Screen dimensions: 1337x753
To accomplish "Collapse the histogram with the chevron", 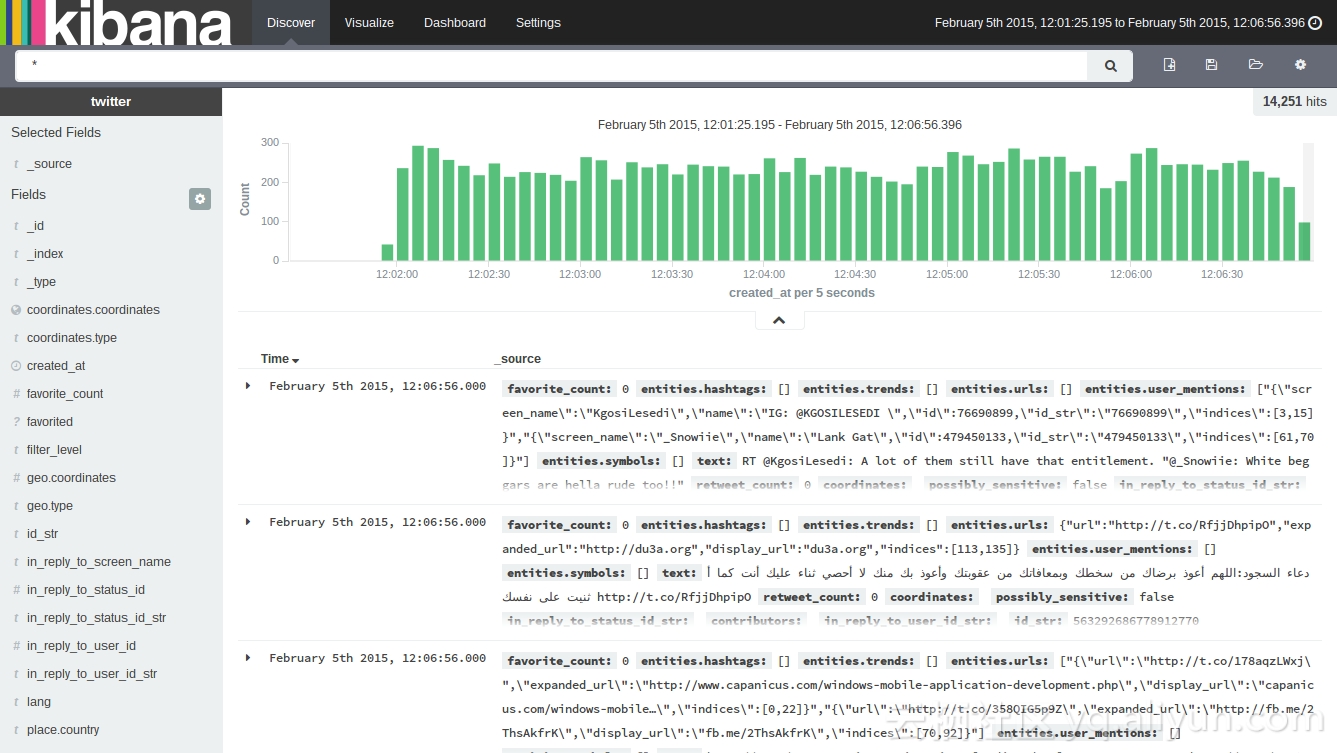I will (x=779, y=321).
